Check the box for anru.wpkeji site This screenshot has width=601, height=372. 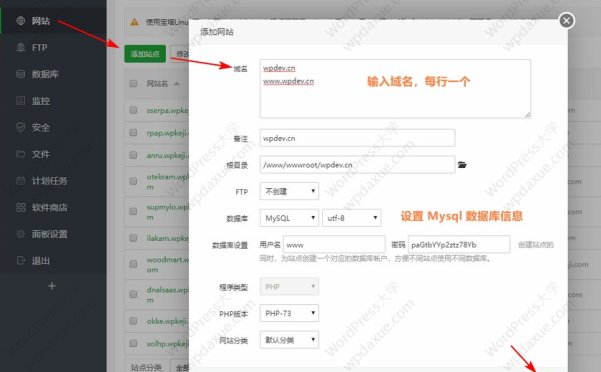pos(133,155)
